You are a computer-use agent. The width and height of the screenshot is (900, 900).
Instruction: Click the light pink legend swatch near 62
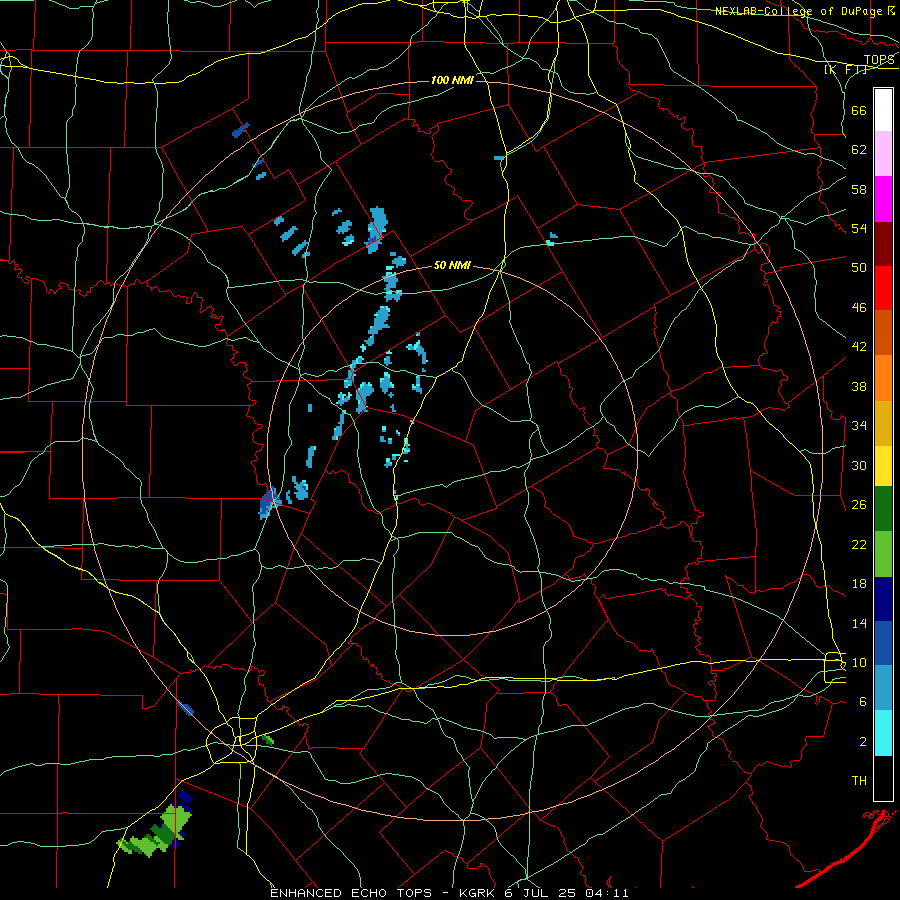(883, 153)
